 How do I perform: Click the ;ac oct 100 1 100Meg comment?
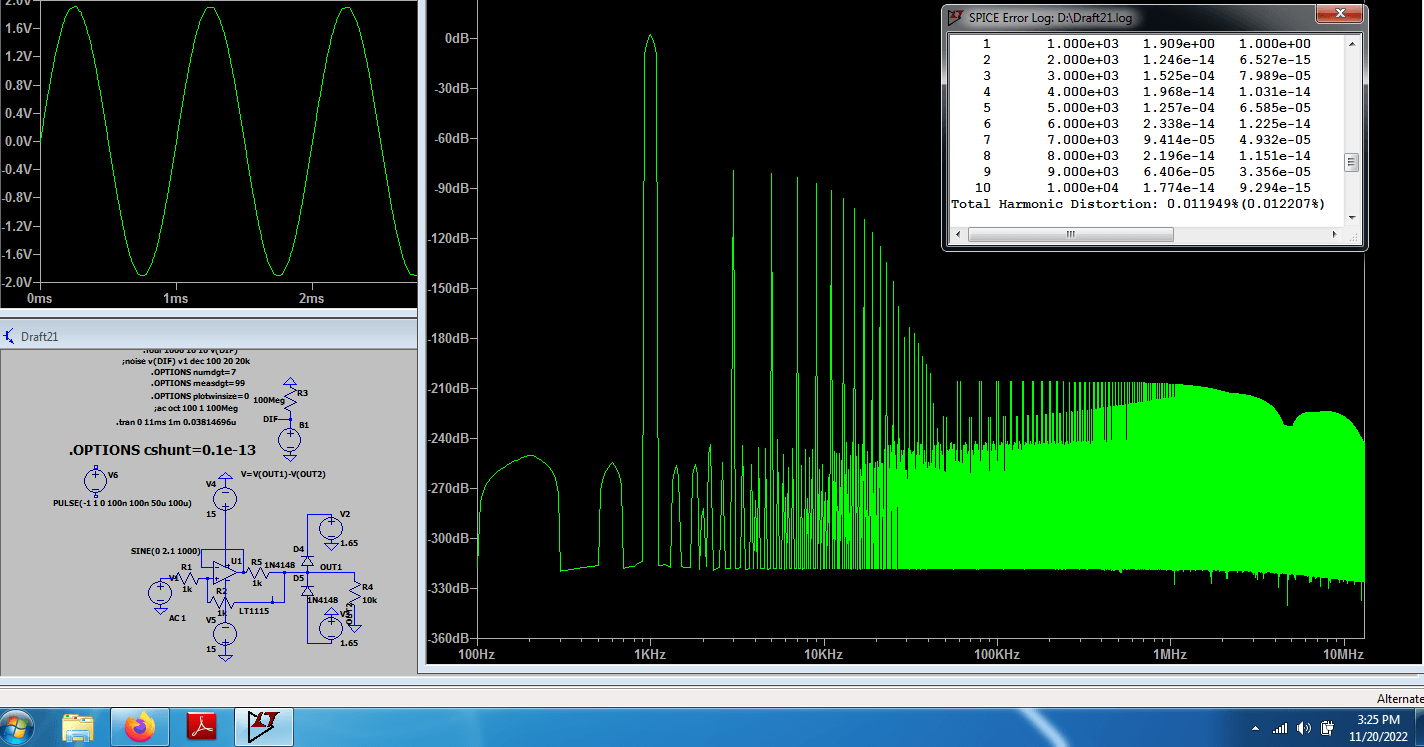tap(196, 408)
